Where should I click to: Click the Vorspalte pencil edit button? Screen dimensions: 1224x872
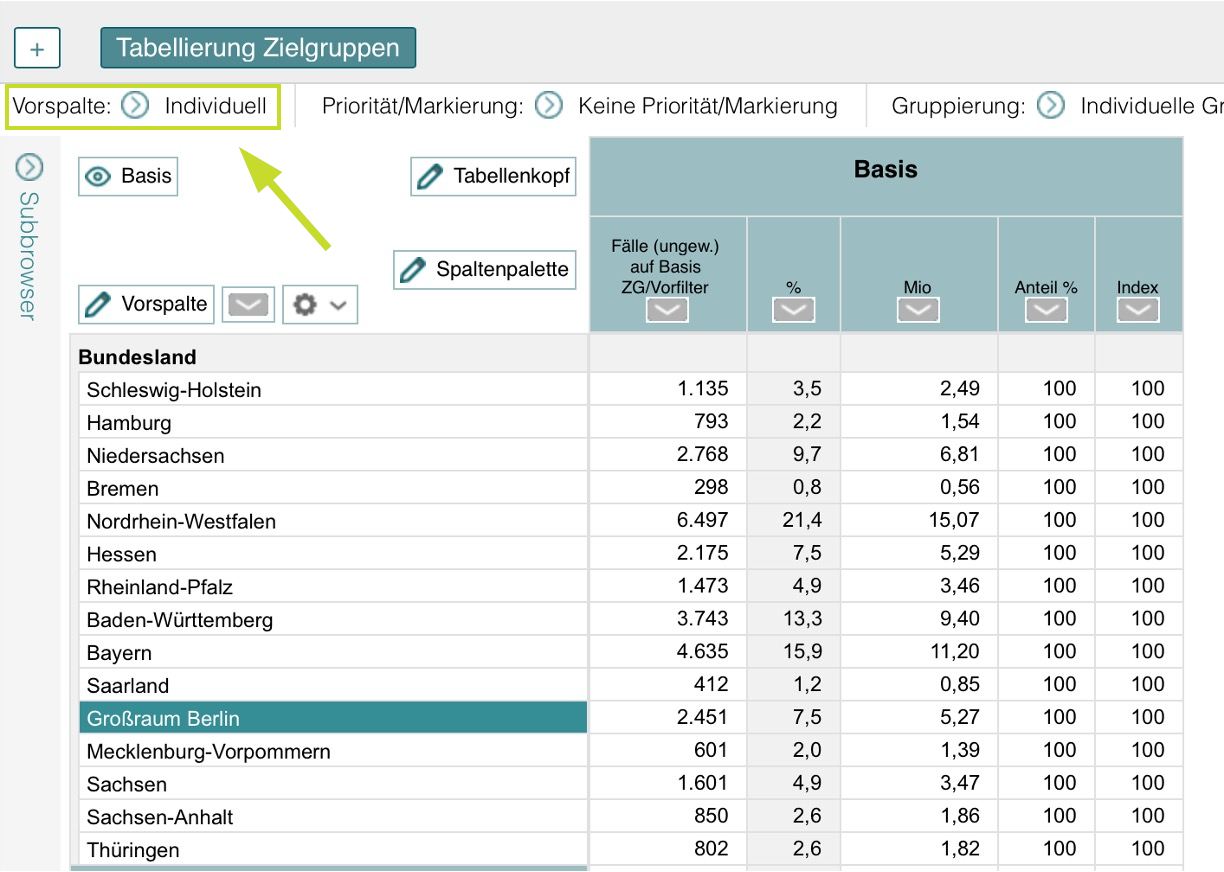(146, 304)
